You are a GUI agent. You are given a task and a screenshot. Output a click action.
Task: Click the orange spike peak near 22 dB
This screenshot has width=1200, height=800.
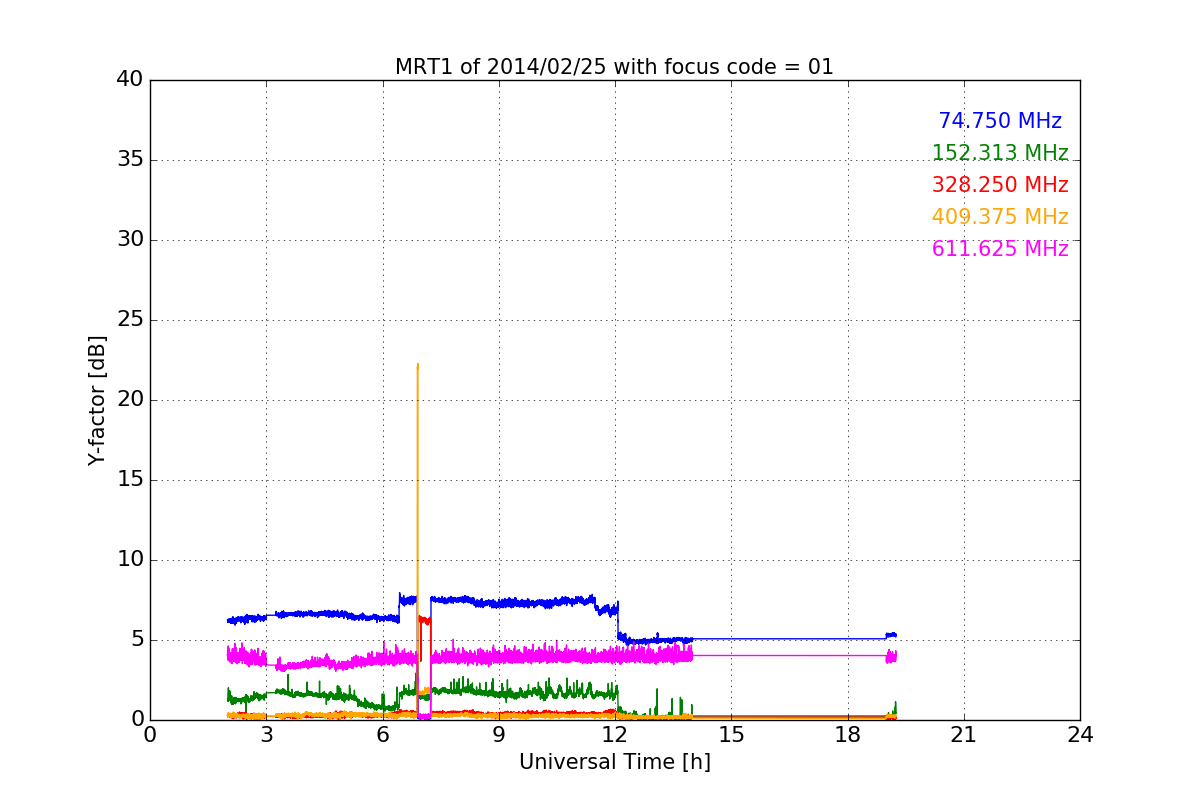[x=417, y=365]
